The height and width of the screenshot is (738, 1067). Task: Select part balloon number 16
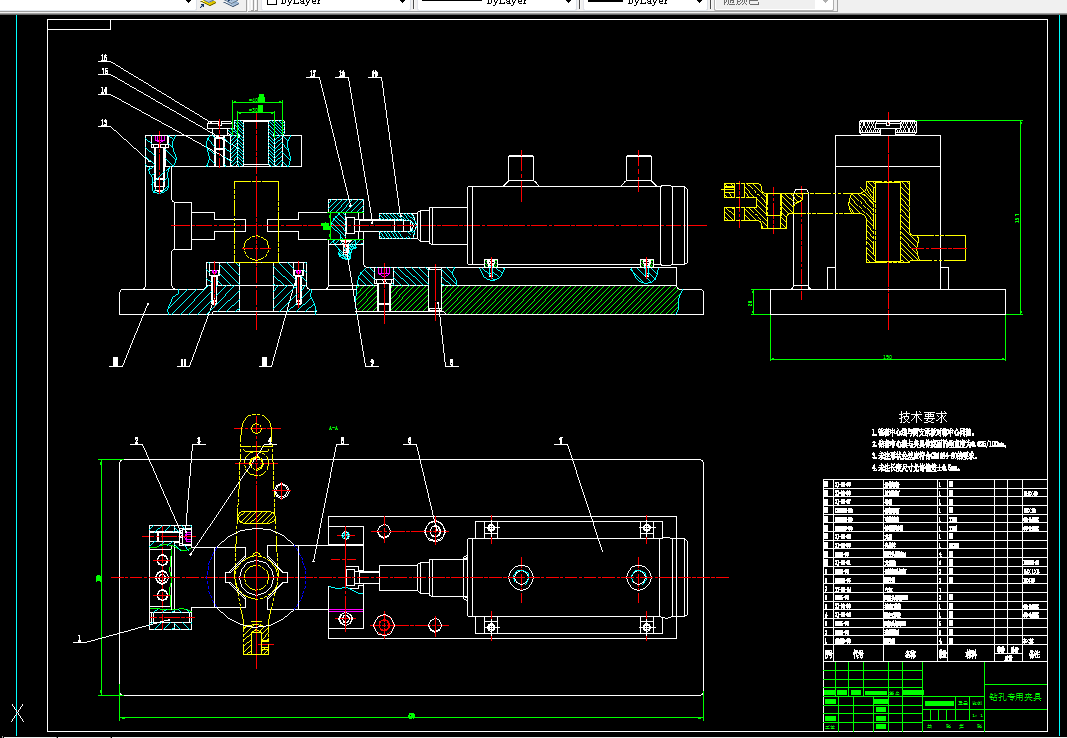coord(104,58)
